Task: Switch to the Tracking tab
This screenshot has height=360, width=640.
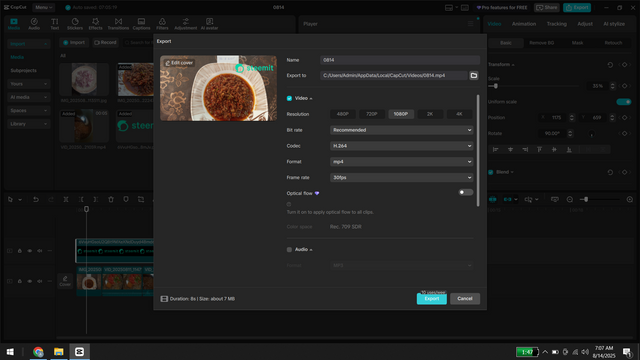Action: (x=557, y=24)
